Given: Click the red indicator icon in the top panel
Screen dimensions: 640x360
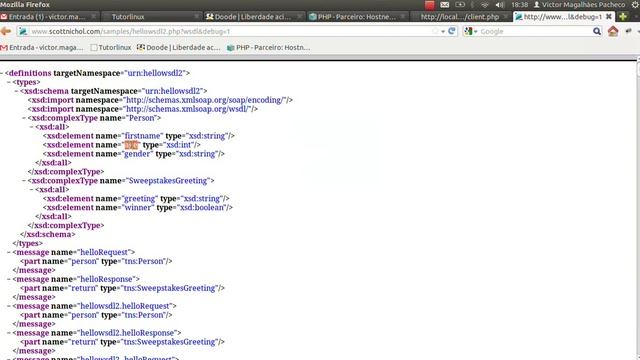Looking at the screenshot, I should [x=429, y=4].
